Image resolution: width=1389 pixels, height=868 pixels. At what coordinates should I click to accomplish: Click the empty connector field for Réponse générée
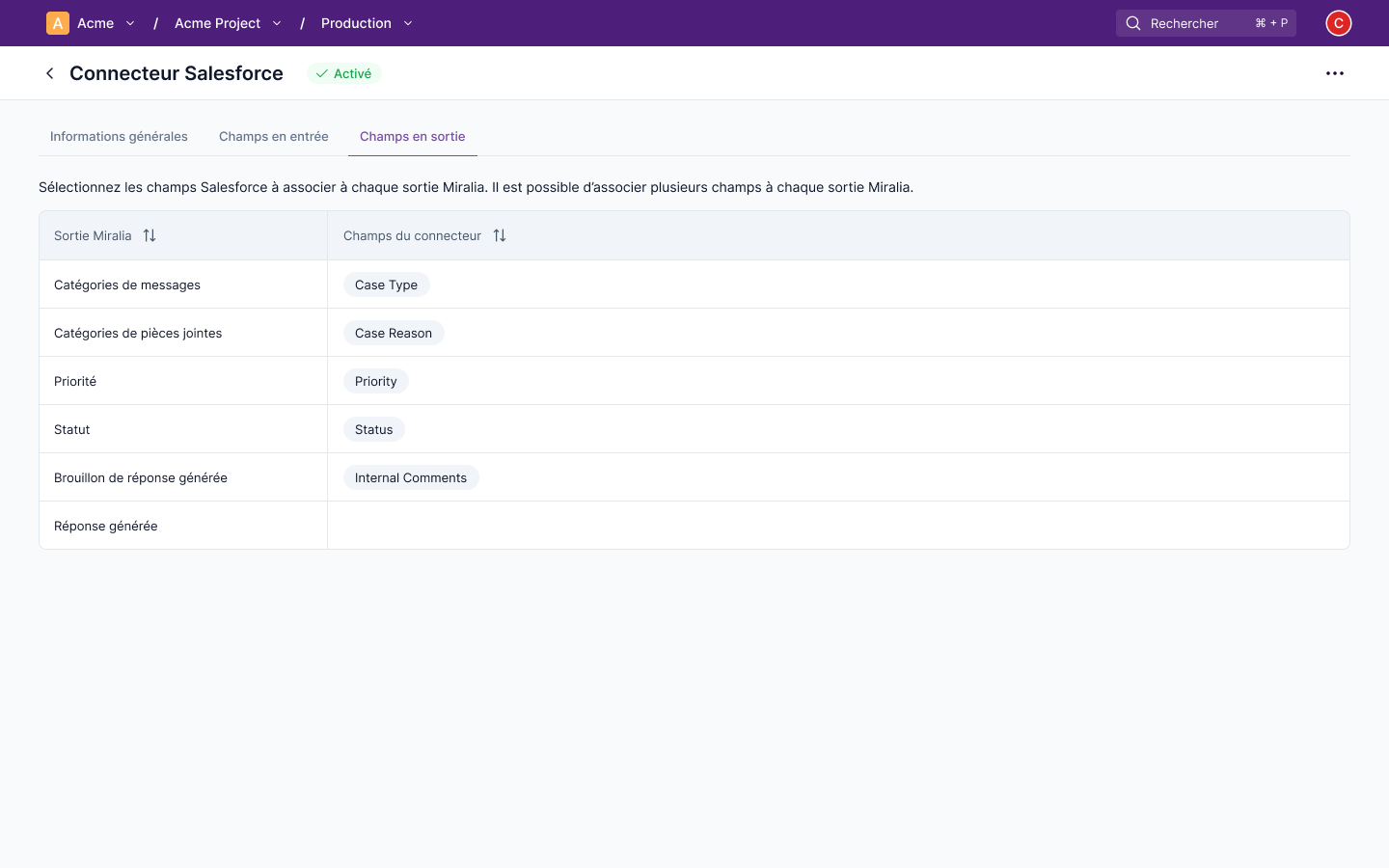(838, 526)
